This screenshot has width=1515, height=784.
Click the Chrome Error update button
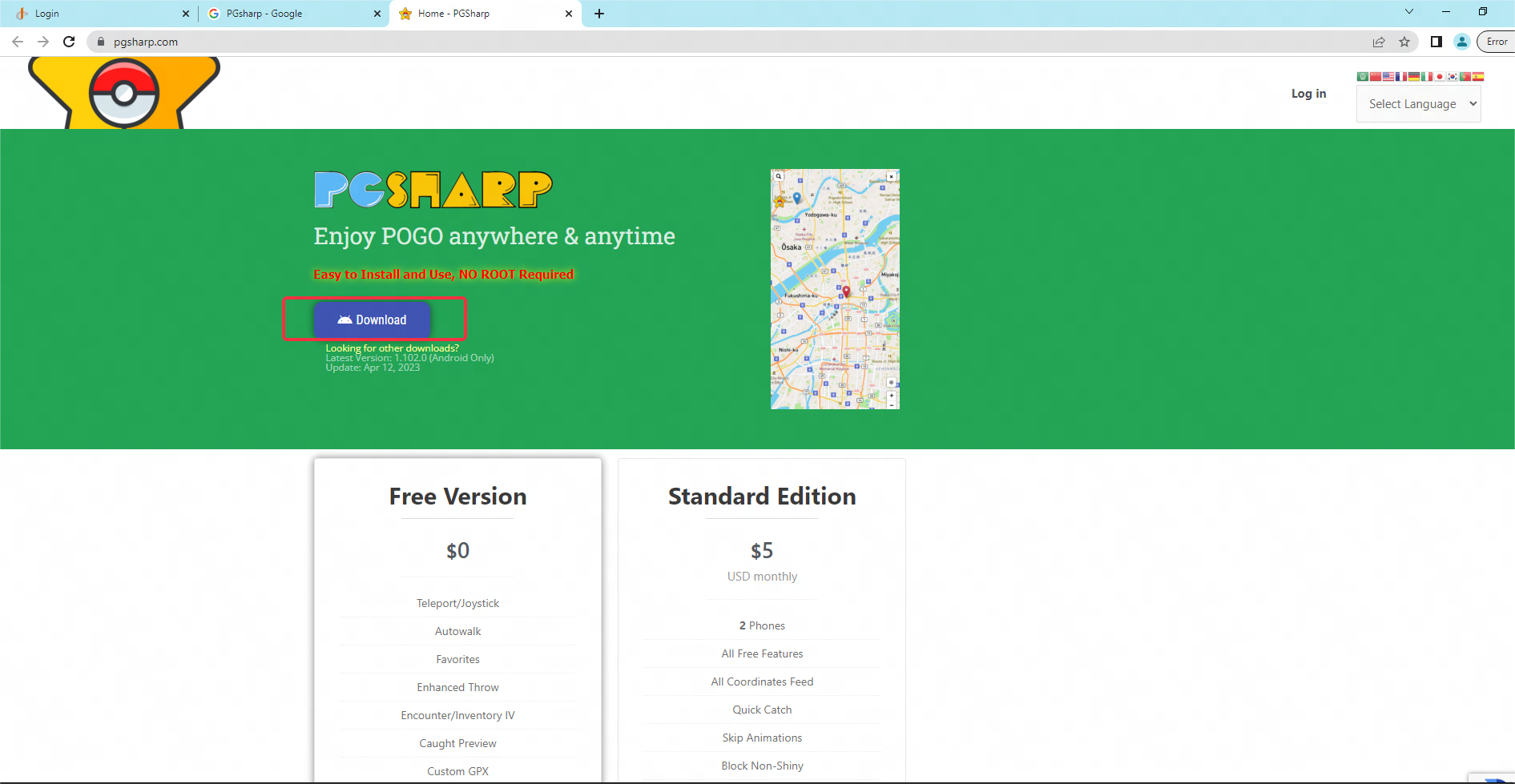point(1497,42)
